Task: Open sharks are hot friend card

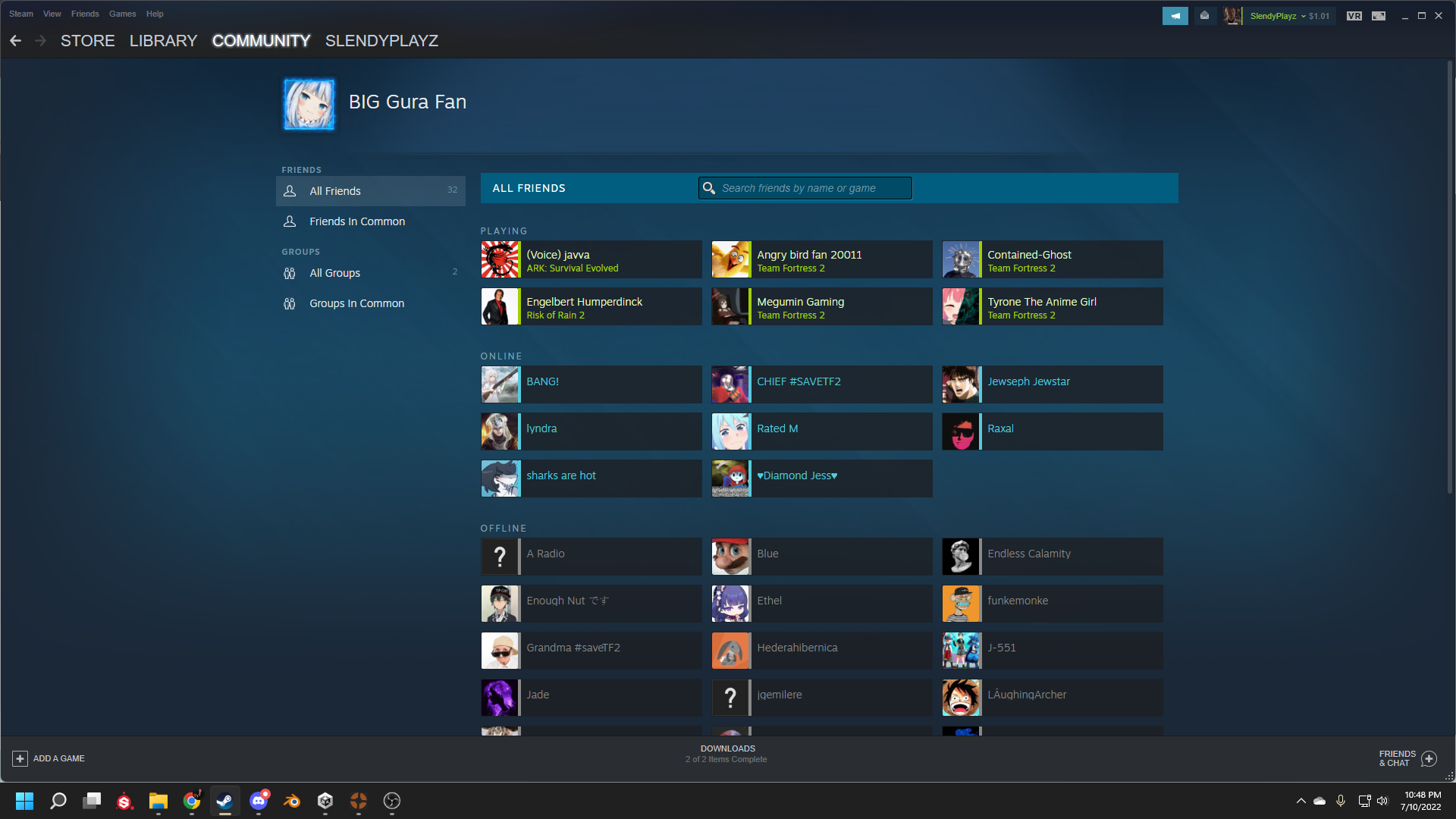Action: (591, 479)
